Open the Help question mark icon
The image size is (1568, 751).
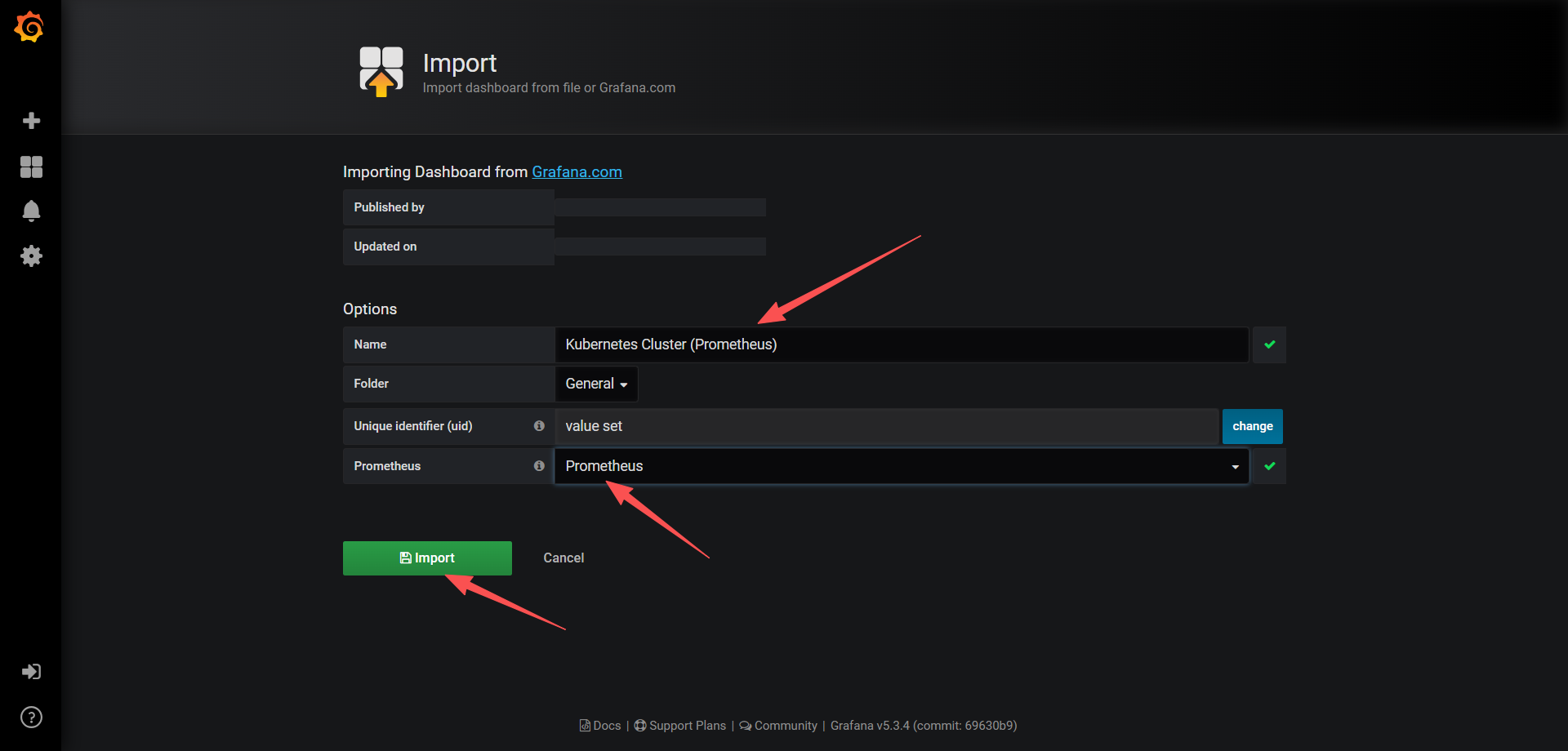[x=31, y=717]
